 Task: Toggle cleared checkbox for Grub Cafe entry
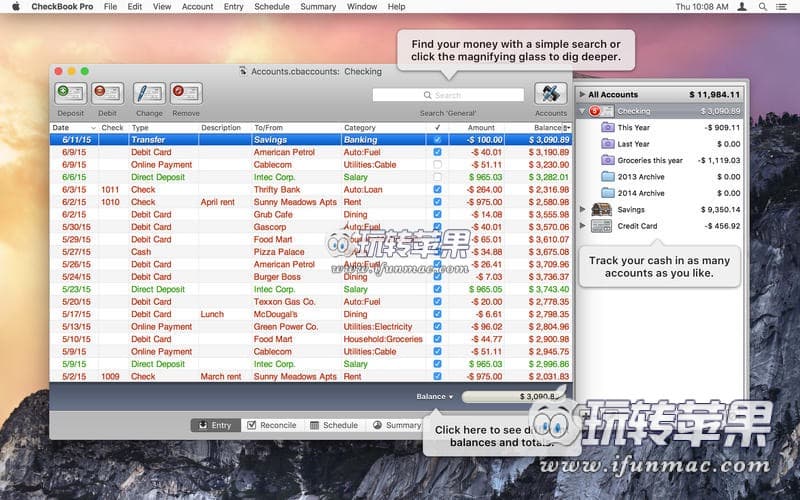[x=437, y=214]
